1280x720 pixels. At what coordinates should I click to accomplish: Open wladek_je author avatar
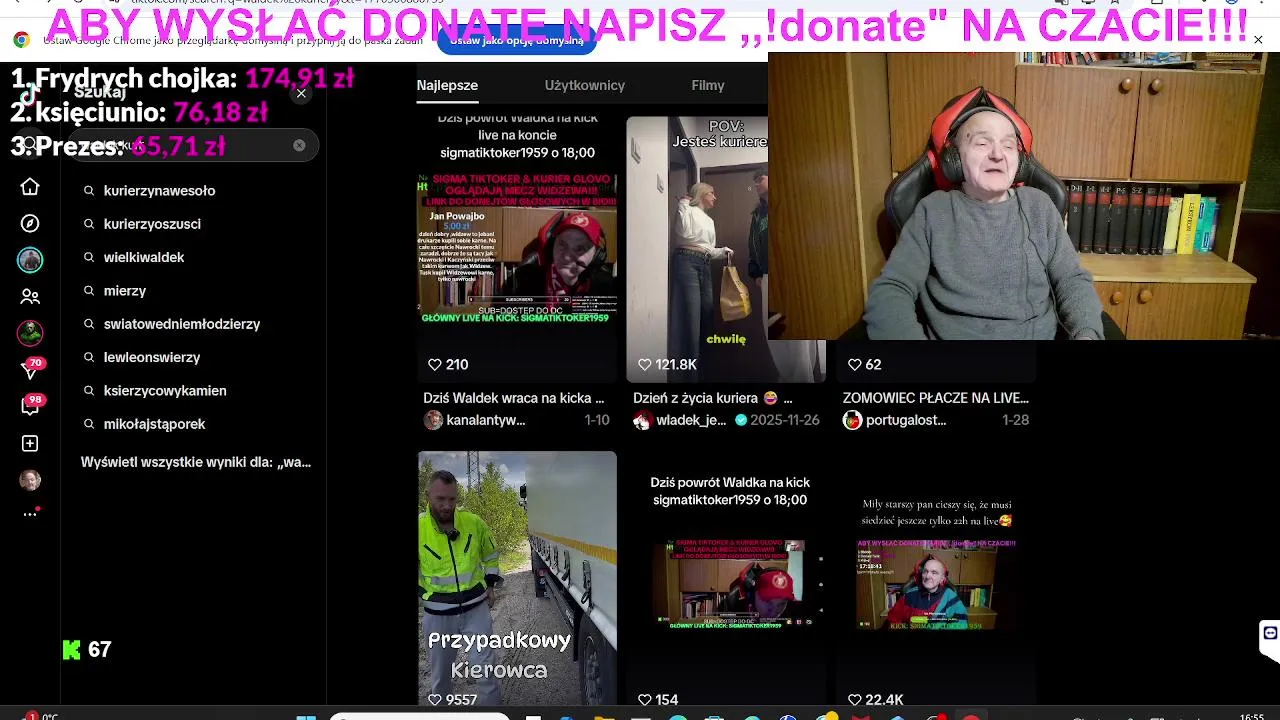click(x=642, y=420)
